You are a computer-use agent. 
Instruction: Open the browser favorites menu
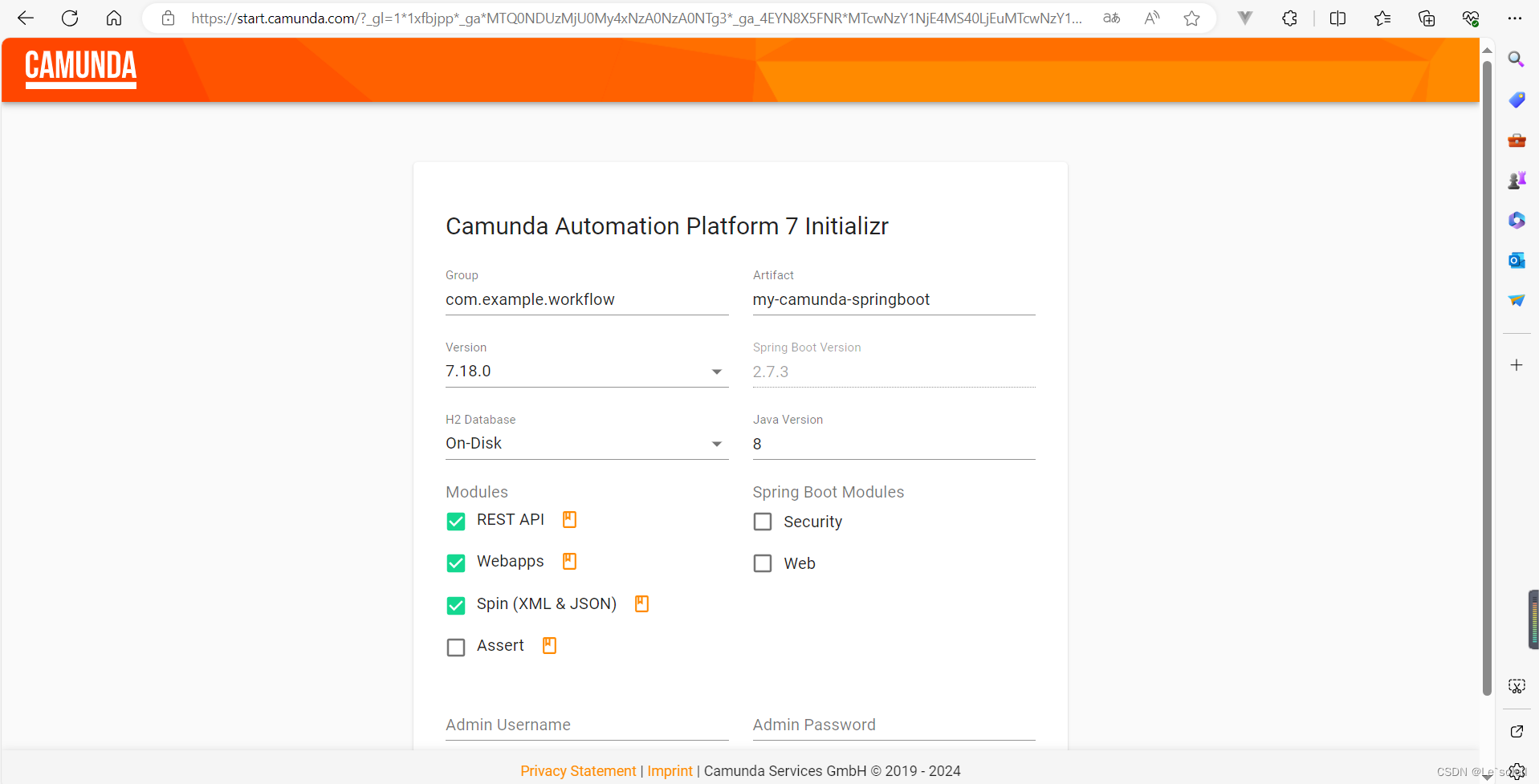1382,18
